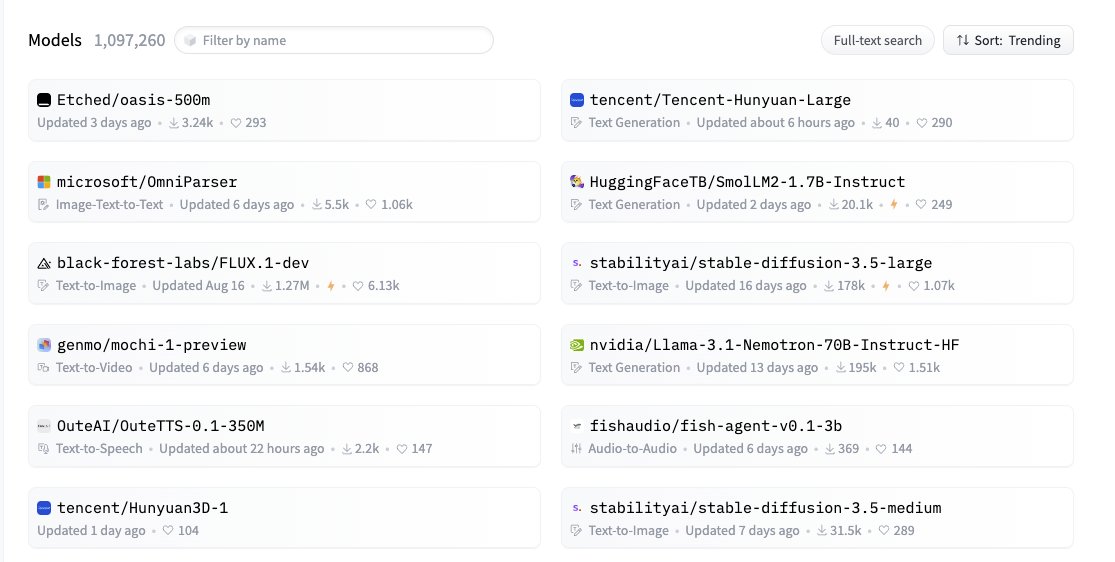1115x562 pixels.
Task: Open stabilityai/stable-diffusion-3.5-medium model
Action: pyautogui.click(x=766, y=508)
